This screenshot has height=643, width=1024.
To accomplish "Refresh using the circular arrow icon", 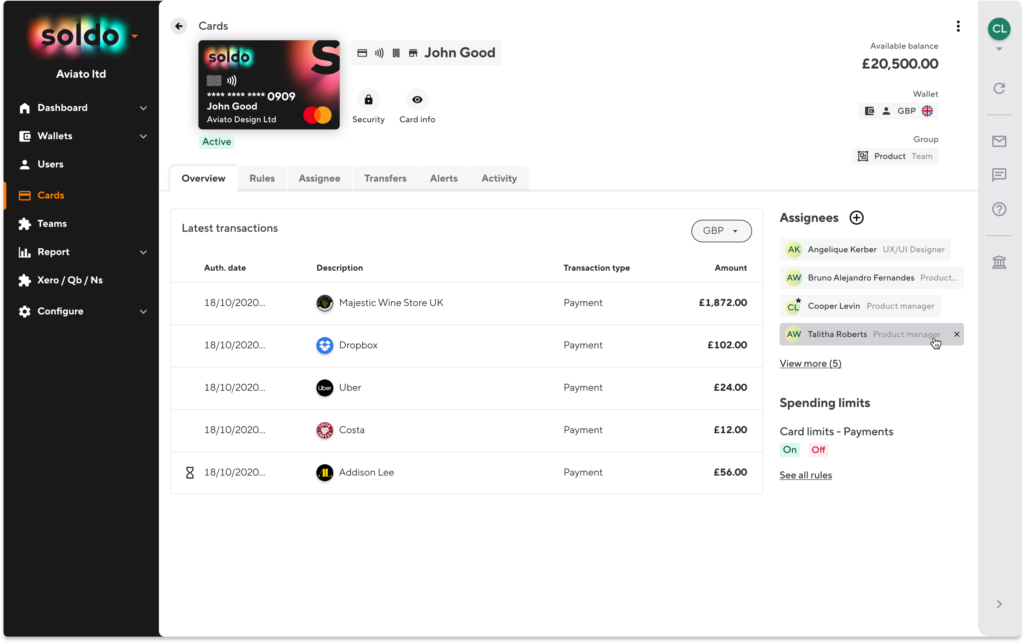I will tap(998, 88).
